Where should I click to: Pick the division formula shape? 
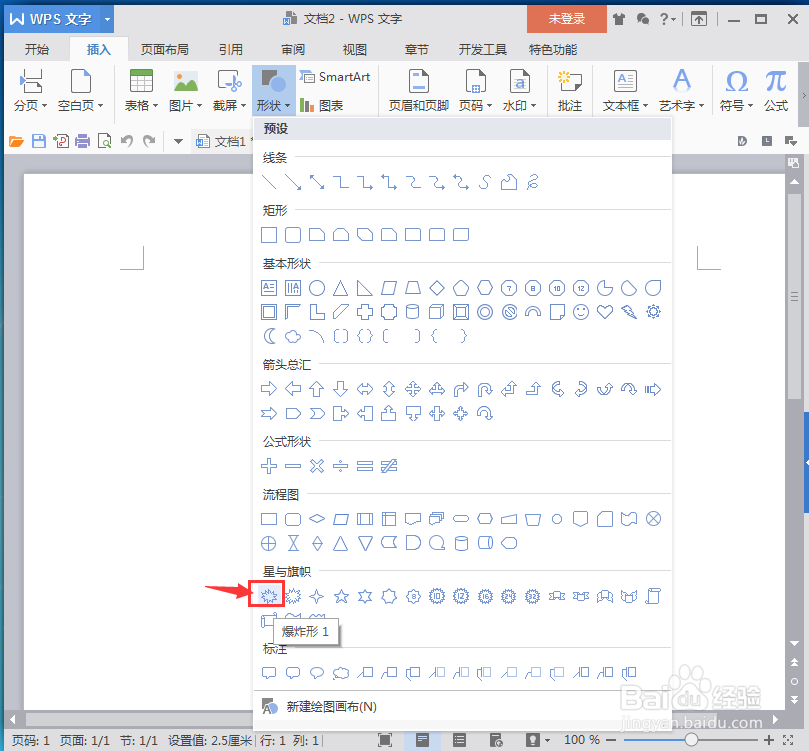[341, 466]
